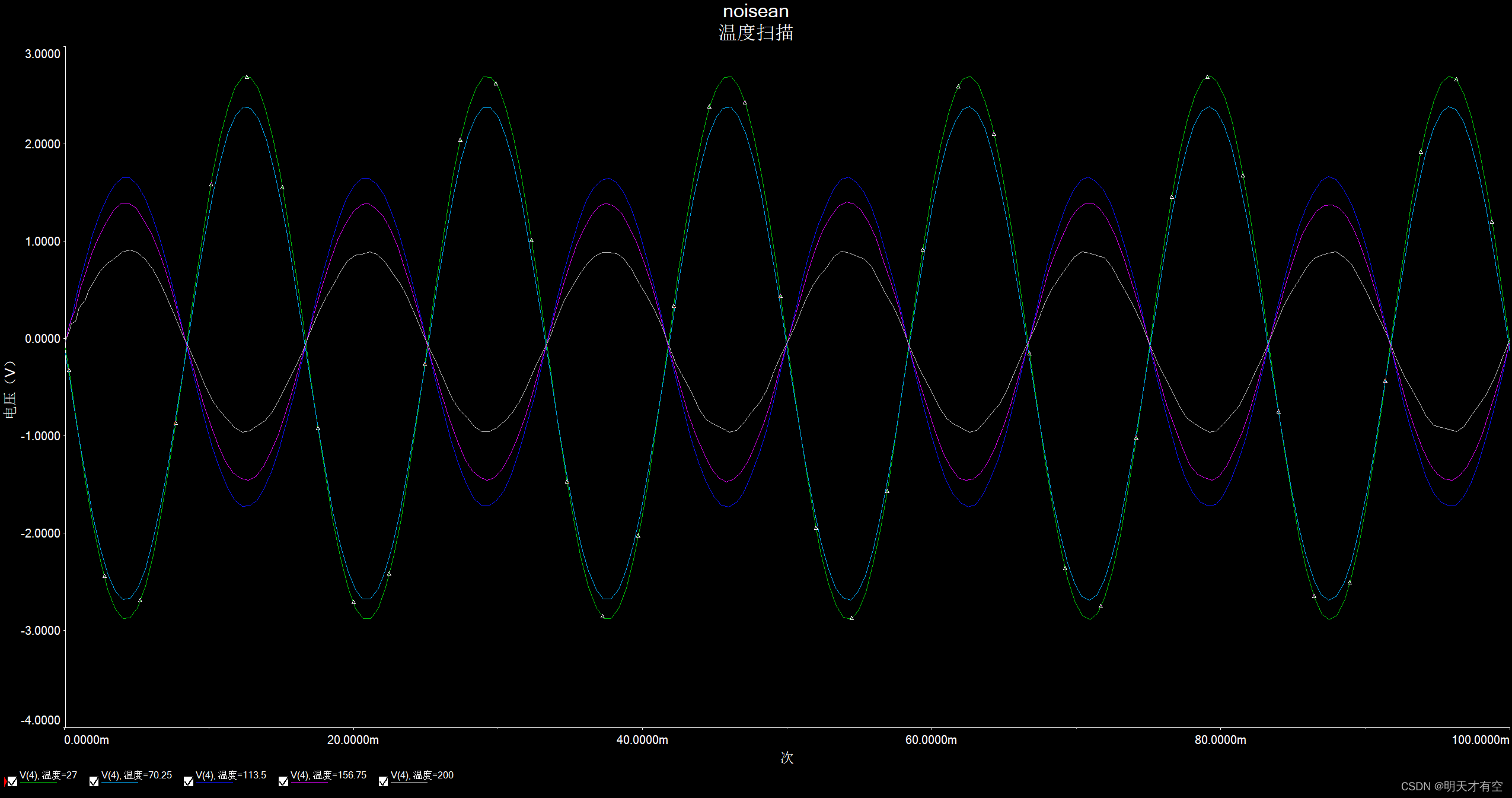Viewport: 1512px width, 798px height.
Task: Select the V(4), 温度=200 legend label
Action: click(x=422, y=775)
